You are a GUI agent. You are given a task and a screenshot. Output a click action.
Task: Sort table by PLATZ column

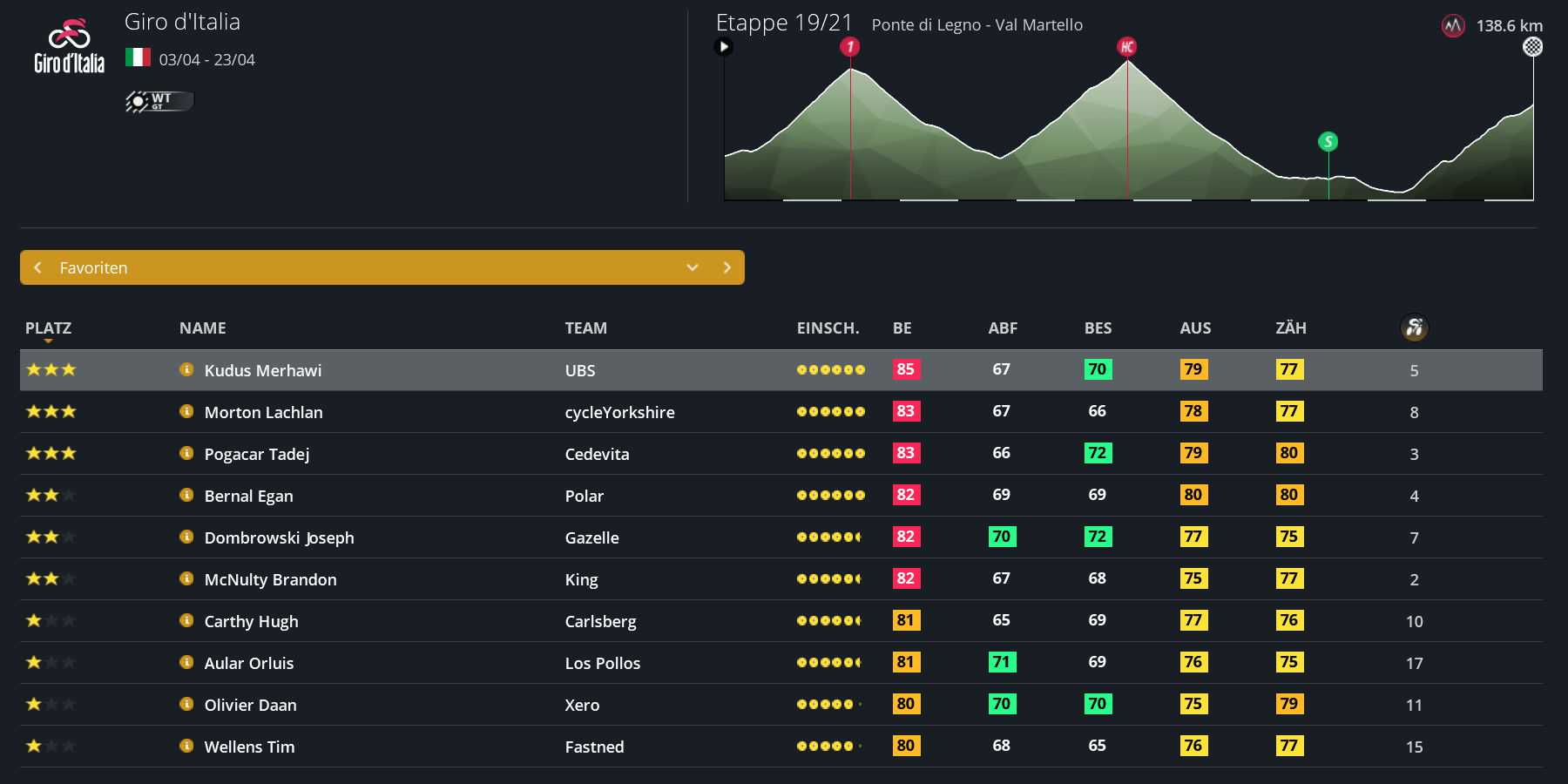tap(48, 328)
